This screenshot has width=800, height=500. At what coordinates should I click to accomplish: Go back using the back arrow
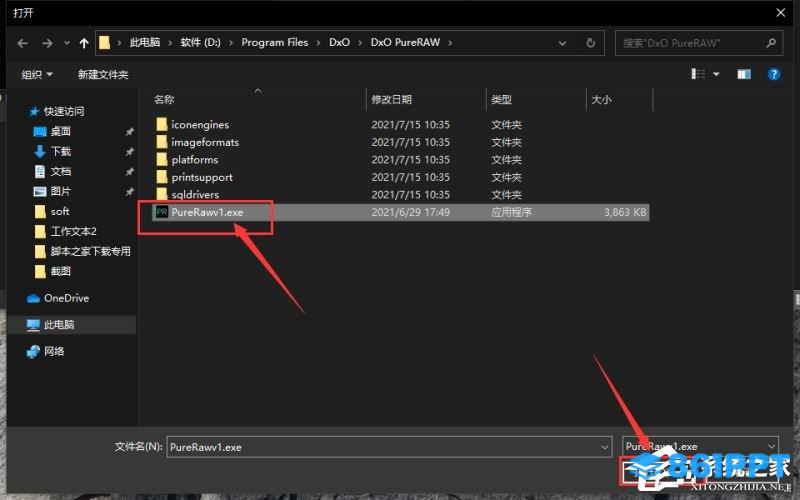(22, 43)
